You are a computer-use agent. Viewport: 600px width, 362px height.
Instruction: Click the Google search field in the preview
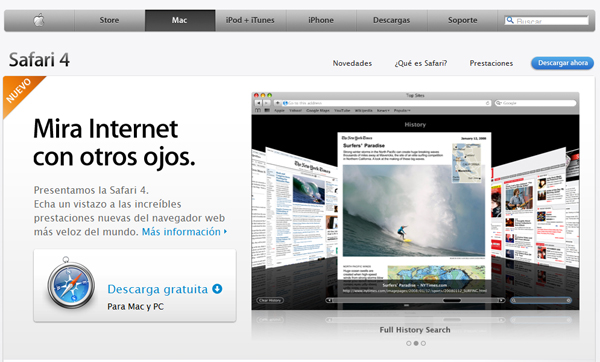click(535, 103)
